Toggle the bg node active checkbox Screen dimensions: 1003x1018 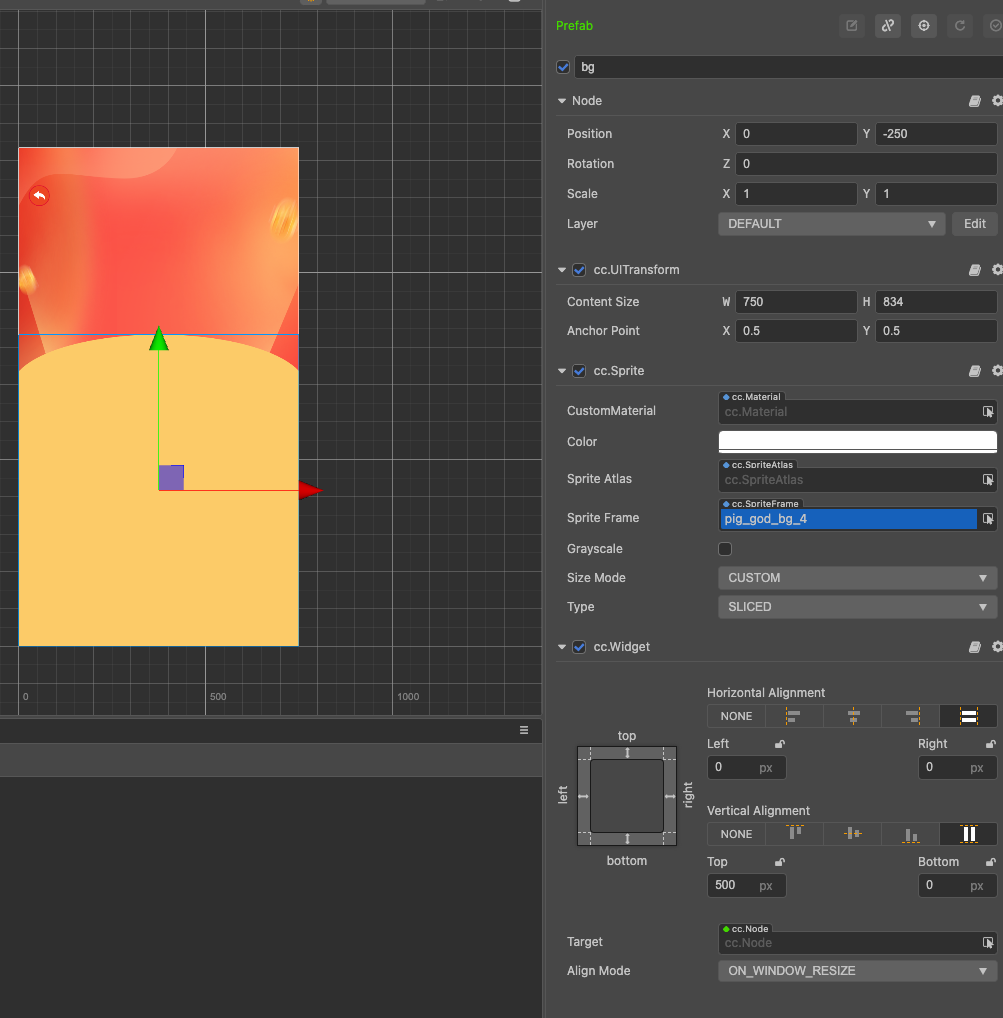pyautogui.click(x=563, y=68)
